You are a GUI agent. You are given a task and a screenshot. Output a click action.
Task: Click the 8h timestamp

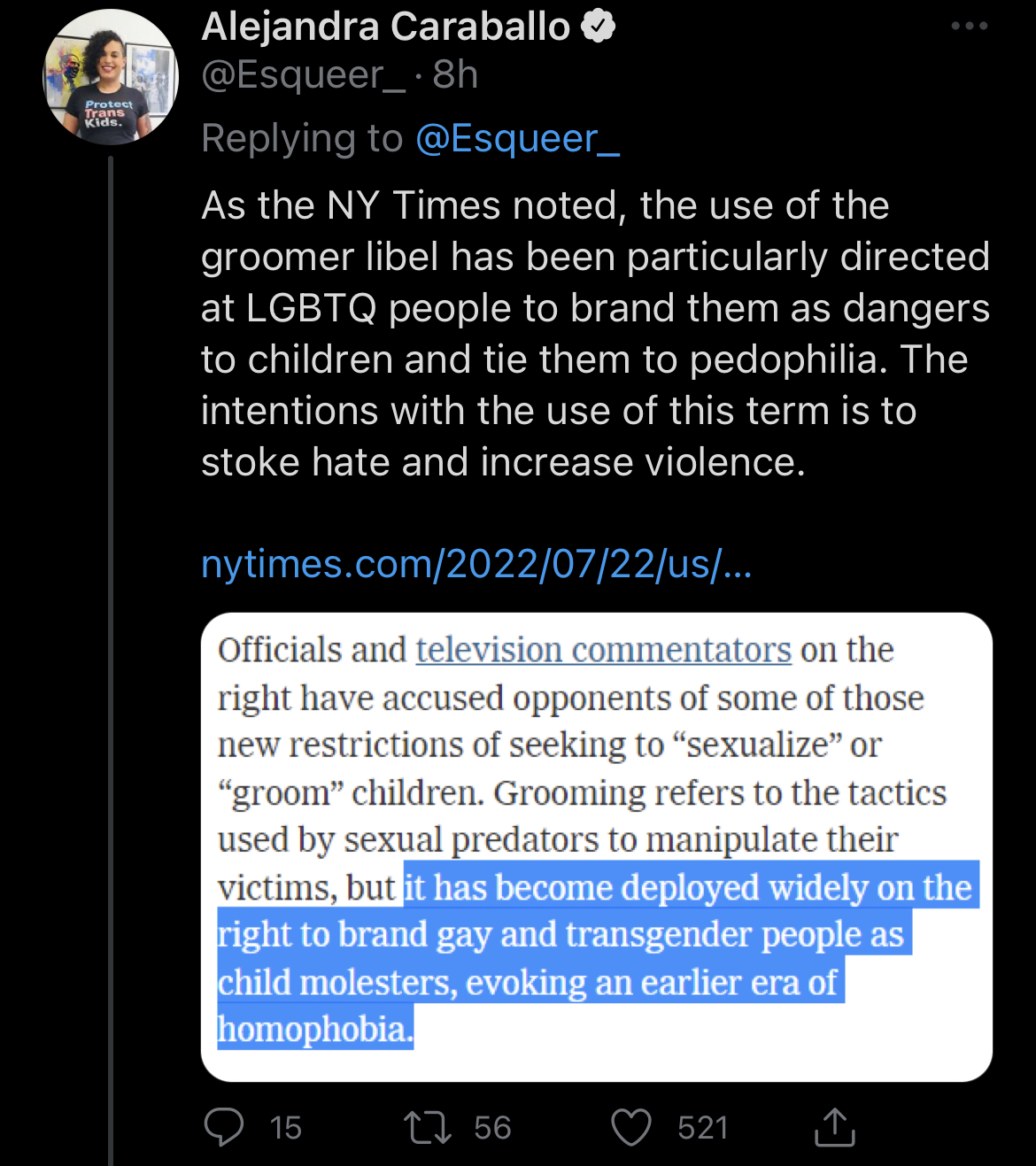click(455, 75)
